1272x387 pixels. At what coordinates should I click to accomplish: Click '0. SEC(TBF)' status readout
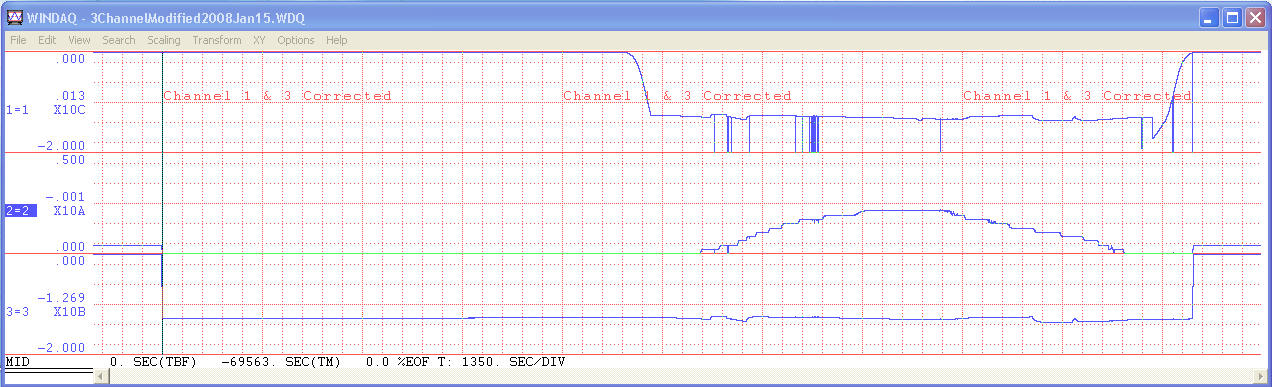point(154,361)
